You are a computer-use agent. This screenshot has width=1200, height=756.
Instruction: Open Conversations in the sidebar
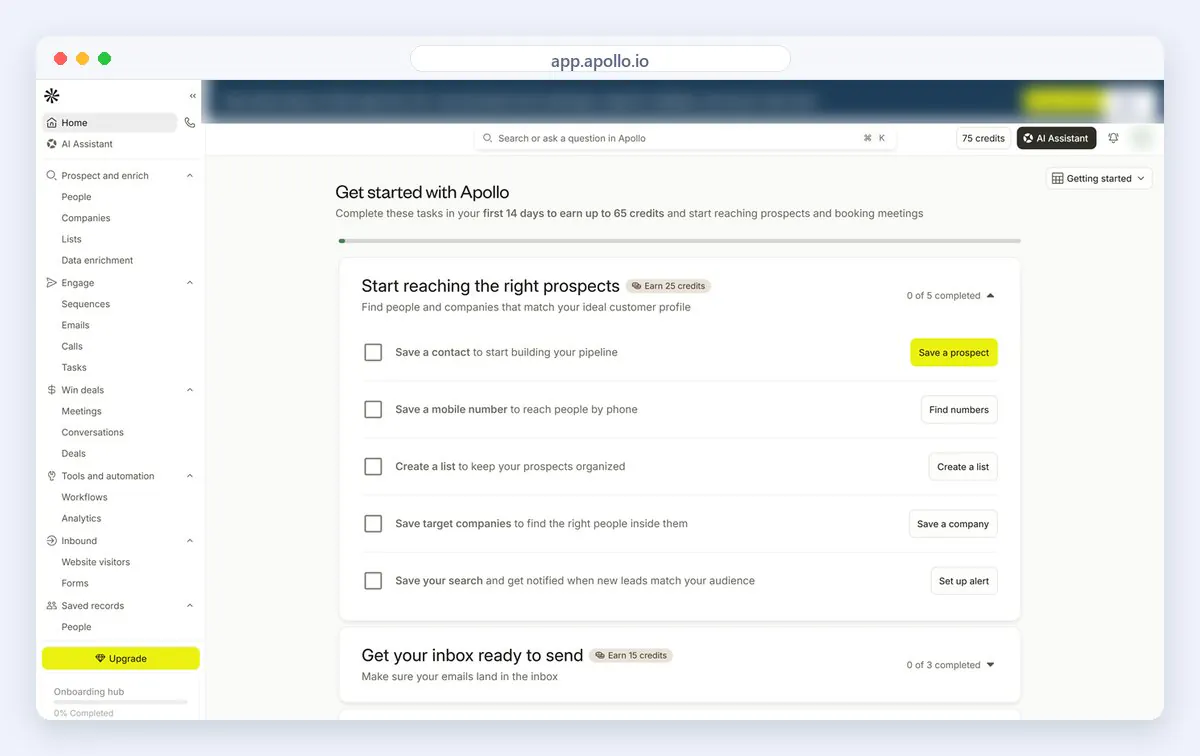tap(93, 432)
